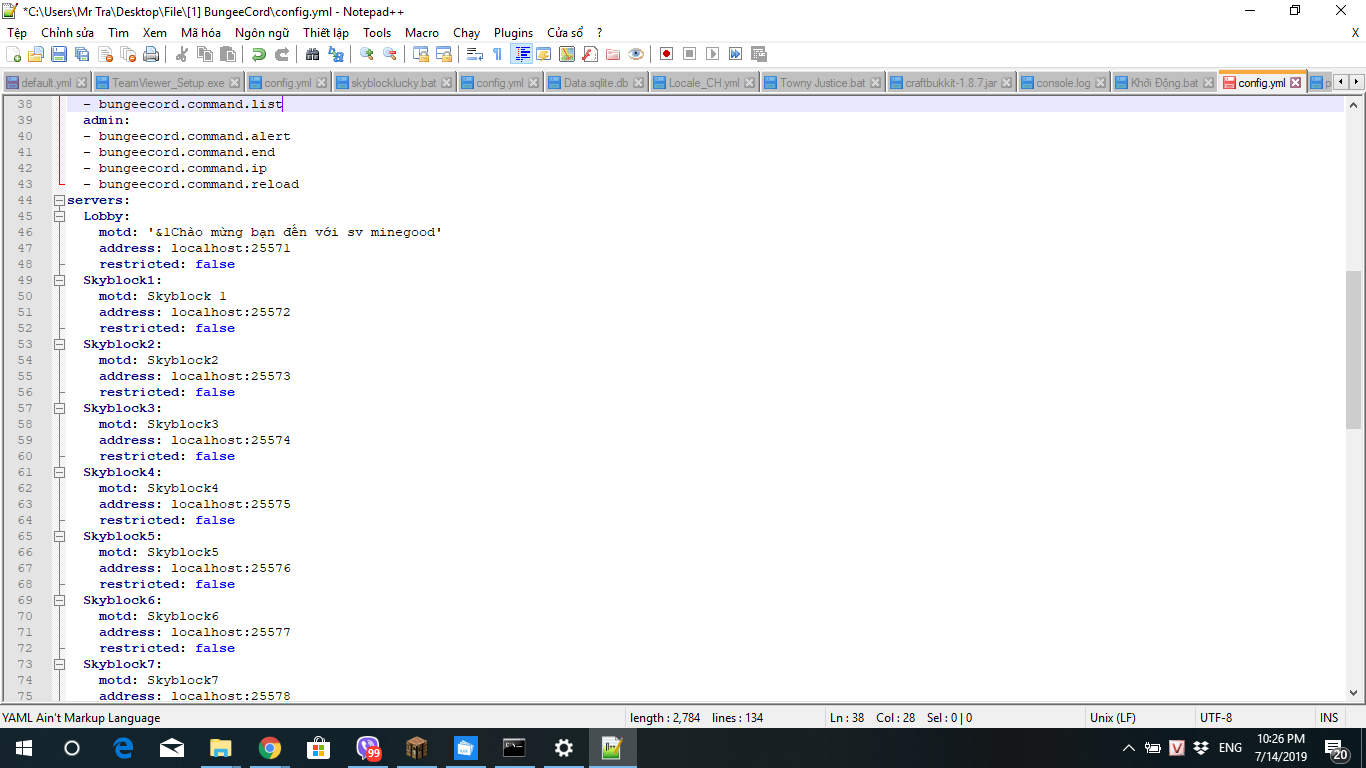The image size is (1366, 768).
Task: Click the macro playback icon
Action: pos(712,54)
